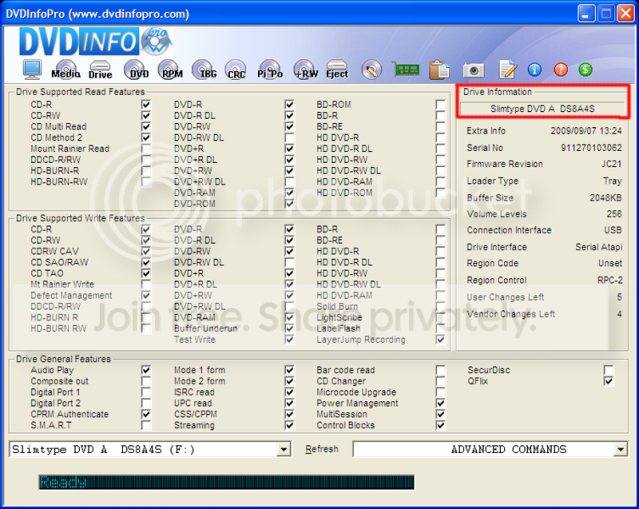
Task: Start the CRC check icon
Action: [x=236, y=69]
